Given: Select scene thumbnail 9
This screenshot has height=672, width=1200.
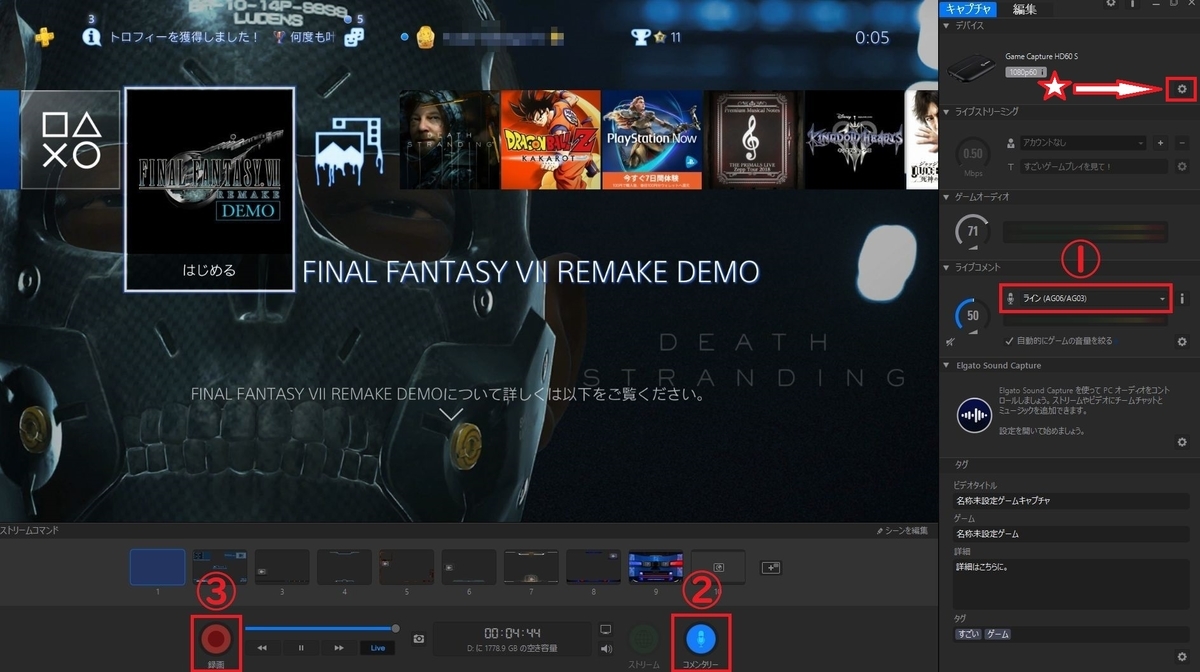Looking at the screenshot, I should [x=655, y=567].
